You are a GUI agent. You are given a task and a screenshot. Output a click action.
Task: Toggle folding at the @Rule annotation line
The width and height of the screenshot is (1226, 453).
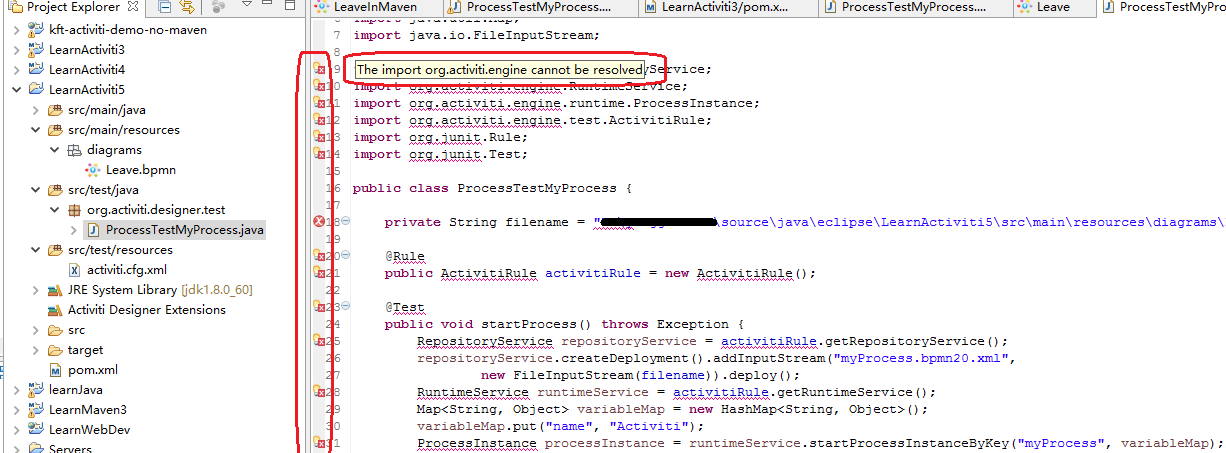click(x=346, y=256)
